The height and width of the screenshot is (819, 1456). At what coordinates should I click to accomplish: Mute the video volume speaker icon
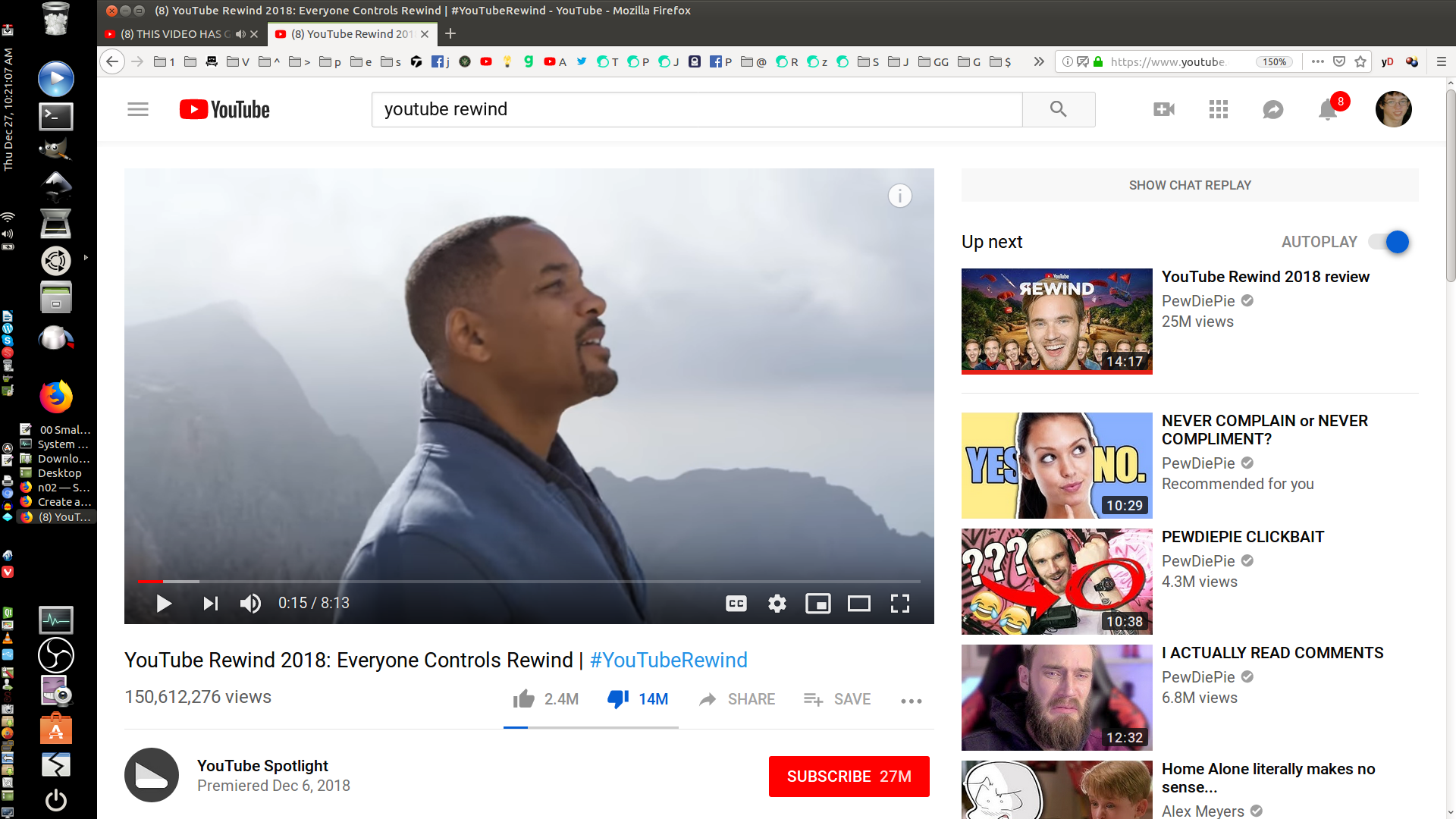250,604
